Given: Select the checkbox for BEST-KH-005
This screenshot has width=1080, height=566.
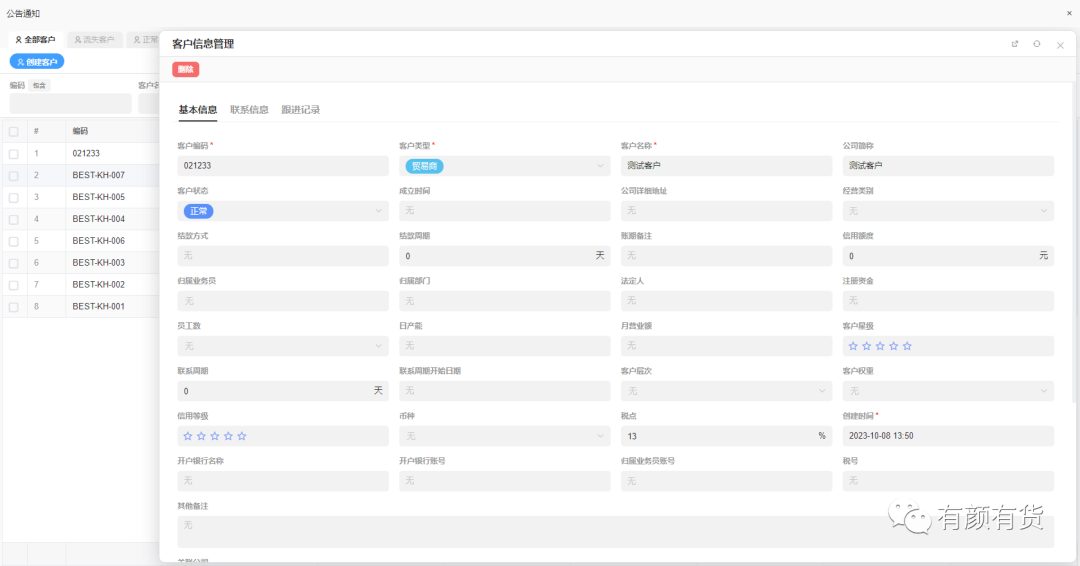Looking at the screenshot, I should point(14,197).
